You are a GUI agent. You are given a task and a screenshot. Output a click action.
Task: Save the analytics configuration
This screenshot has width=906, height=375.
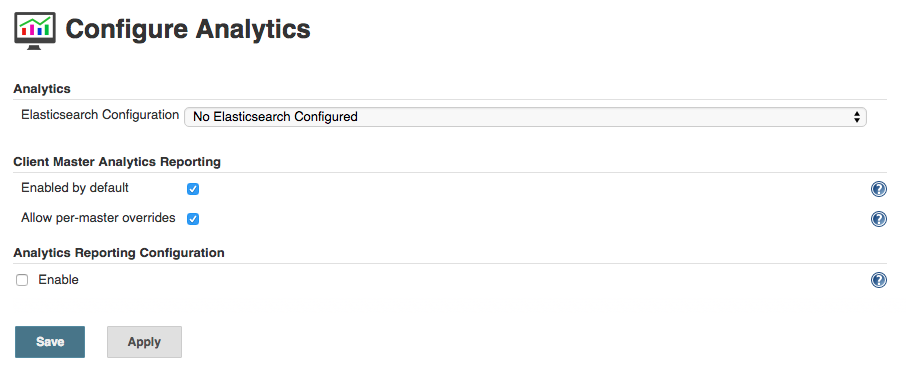click(50, 342)
